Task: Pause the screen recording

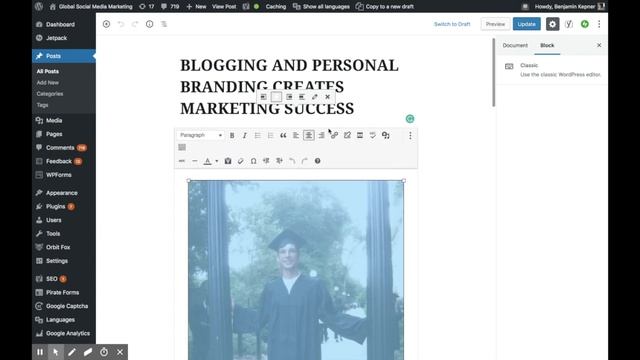Action: pyautogui.click(x=40, y=352)
